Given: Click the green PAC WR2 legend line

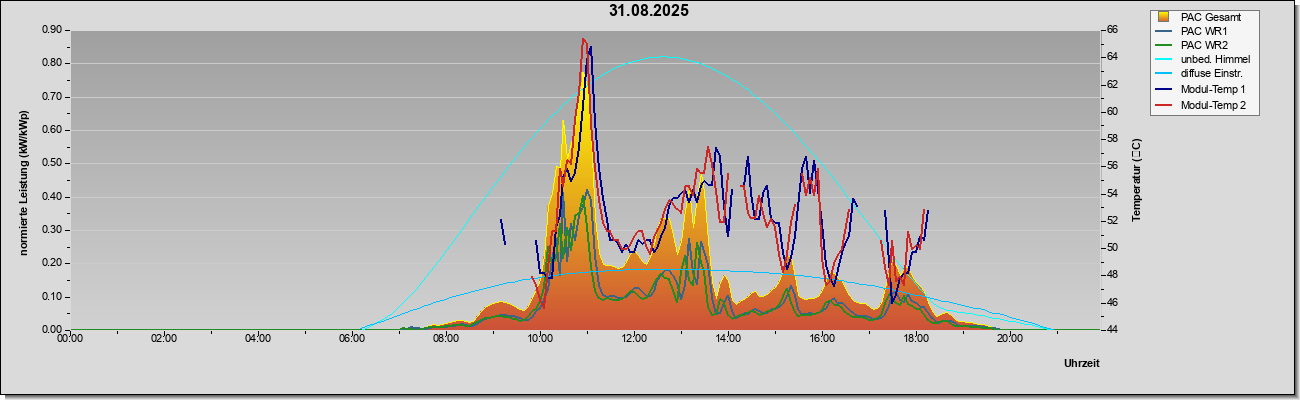Looking at the screenshot, I should 1163,46.
